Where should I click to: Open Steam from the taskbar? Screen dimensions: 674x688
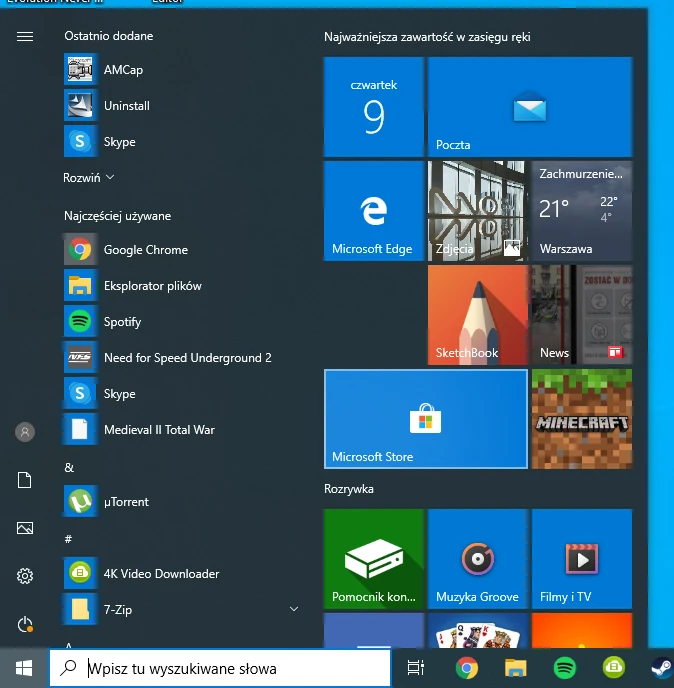[661, 667]
